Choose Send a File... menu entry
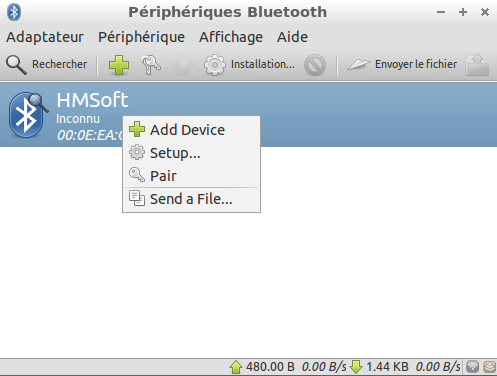 click(191, 199)
